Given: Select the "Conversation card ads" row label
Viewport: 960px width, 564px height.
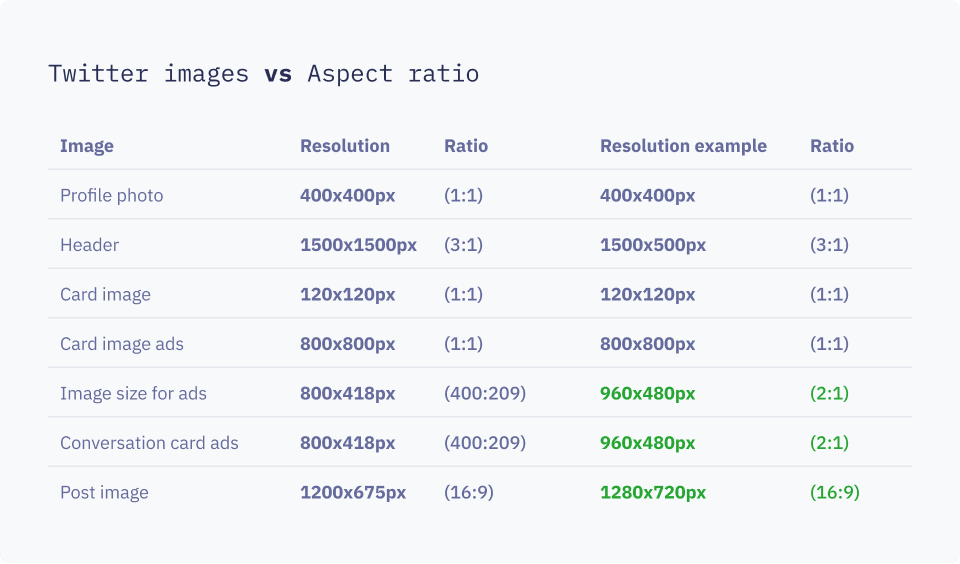Looking at the screenshot, I should tap(149, 443).
